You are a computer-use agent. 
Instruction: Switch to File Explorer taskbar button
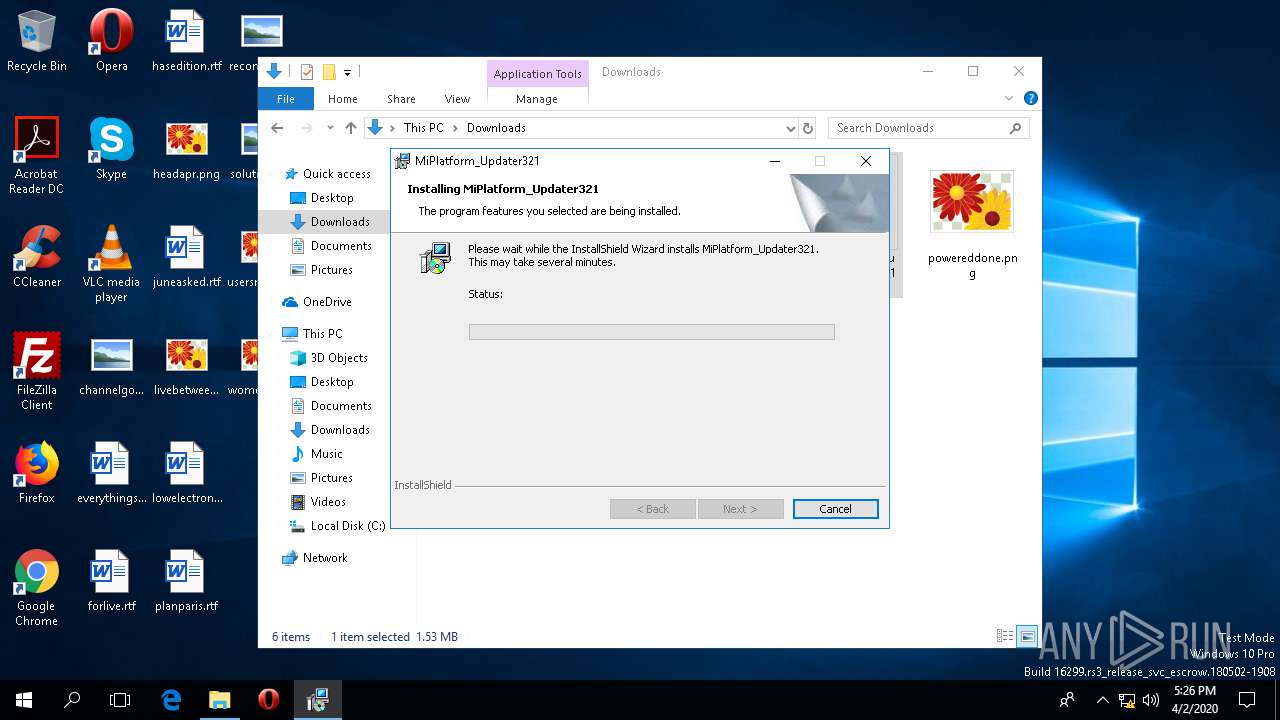[220, 700]
